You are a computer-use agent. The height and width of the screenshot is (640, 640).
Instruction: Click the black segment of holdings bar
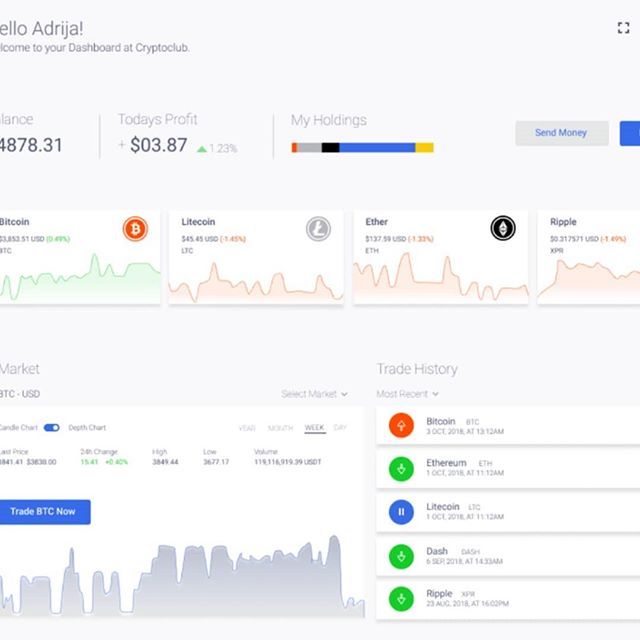coord(330,147)
